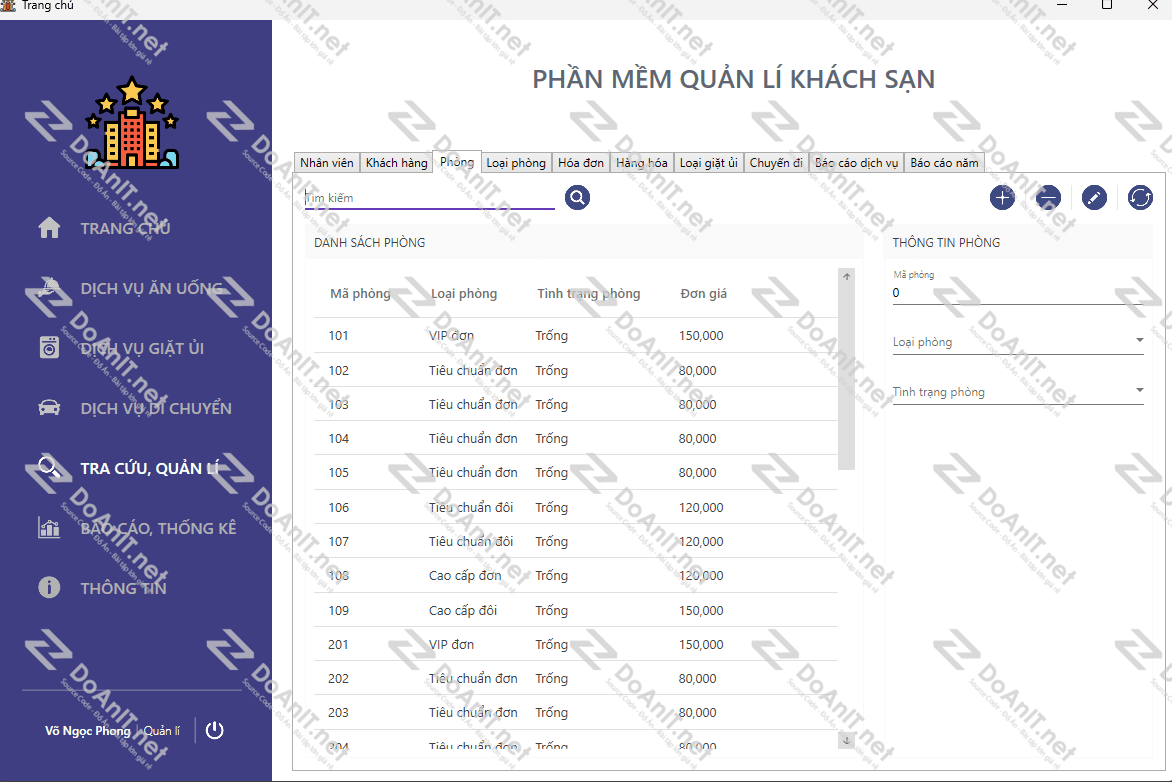Screen dimensions: 1172x782
Task: Select room 107 row
Action: point(576,541)
